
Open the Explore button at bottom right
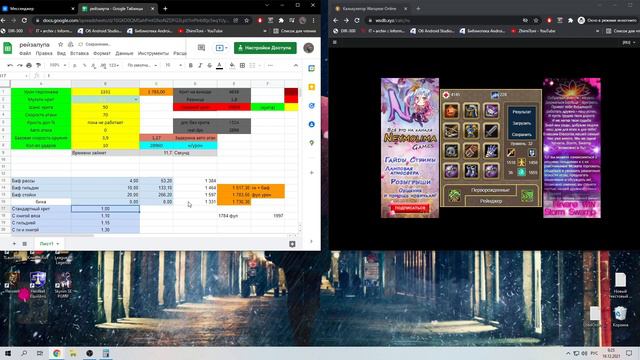click(292, 244)
